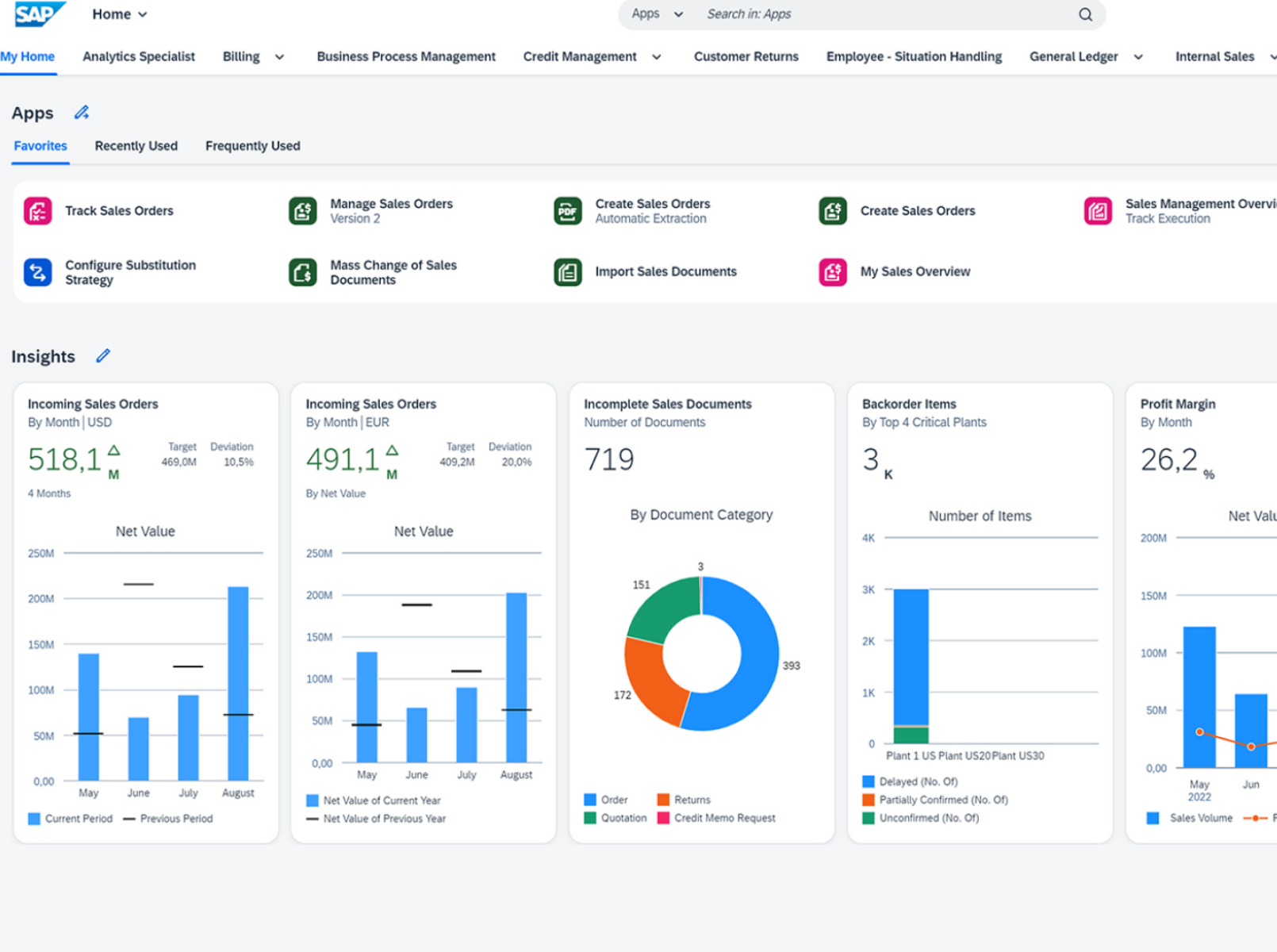Click Net Value of Current Year legend swatch
The width and height of the screenshot is (1277, 952).
coord(313,800)
